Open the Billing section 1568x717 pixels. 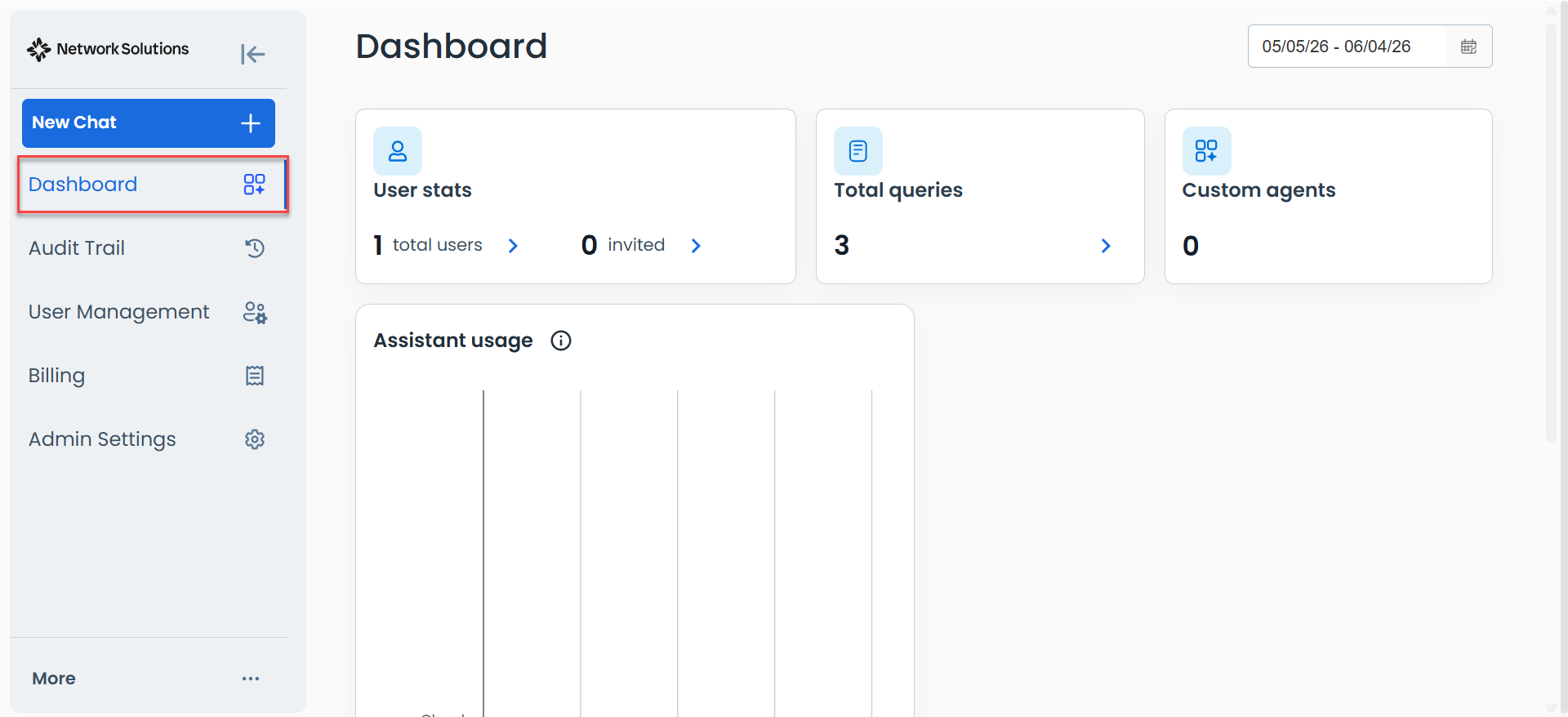149,376
